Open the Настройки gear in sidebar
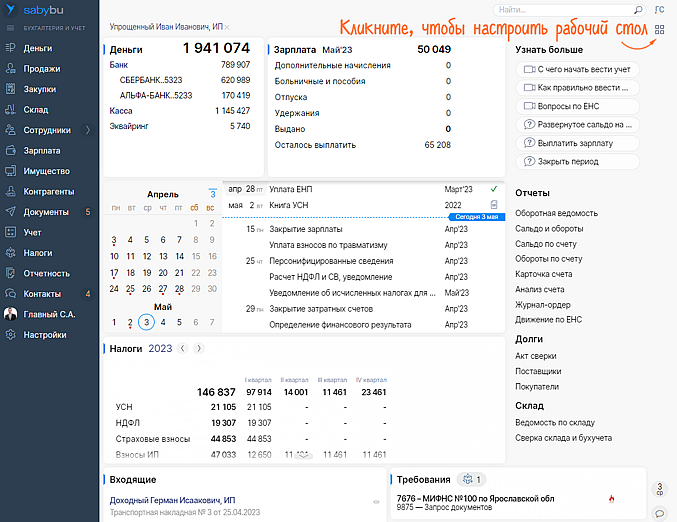This screenshot has height=522, width=677. [x=10, y=335]
